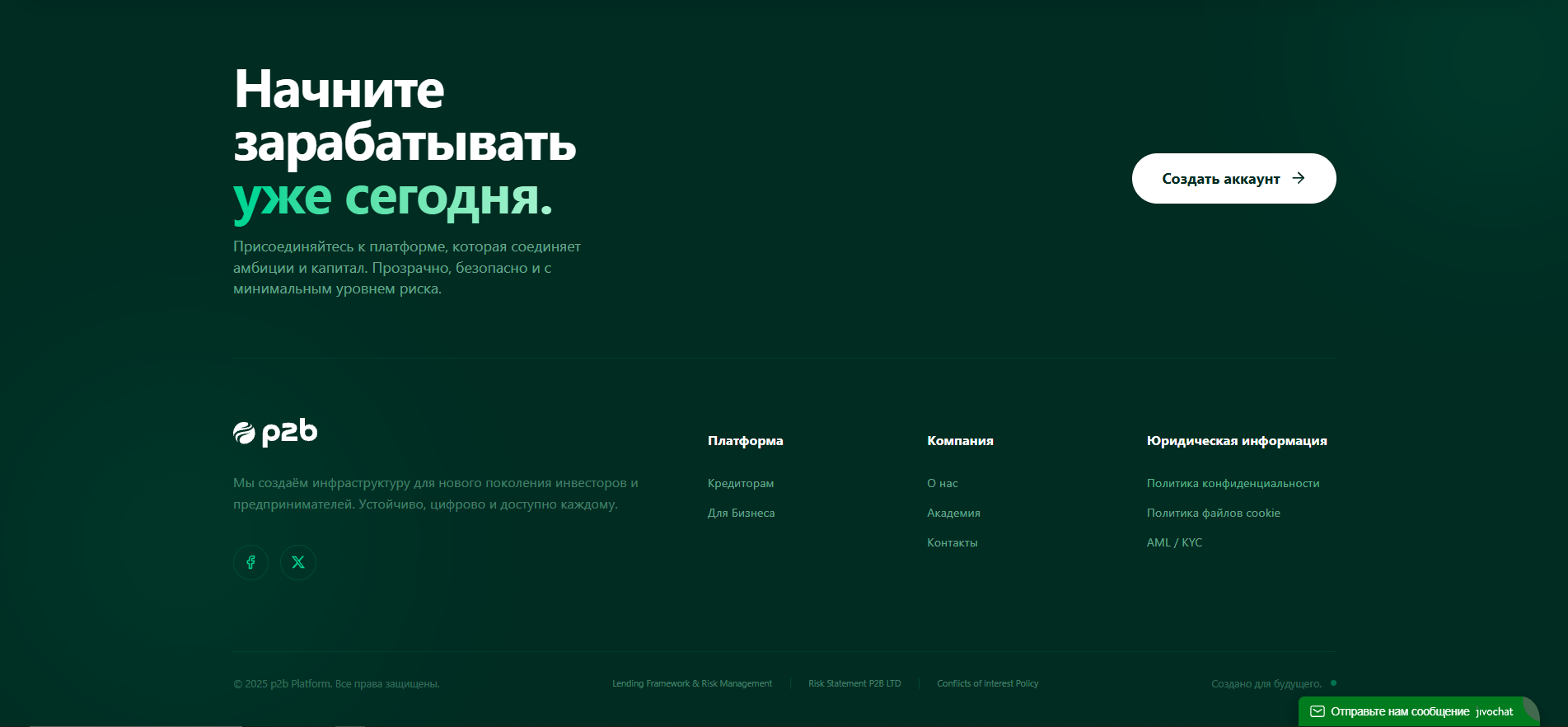This screenshot has width=1568, height=727.
Task: Click the Начните зарабатывать headline
Action: click(405, 115)
